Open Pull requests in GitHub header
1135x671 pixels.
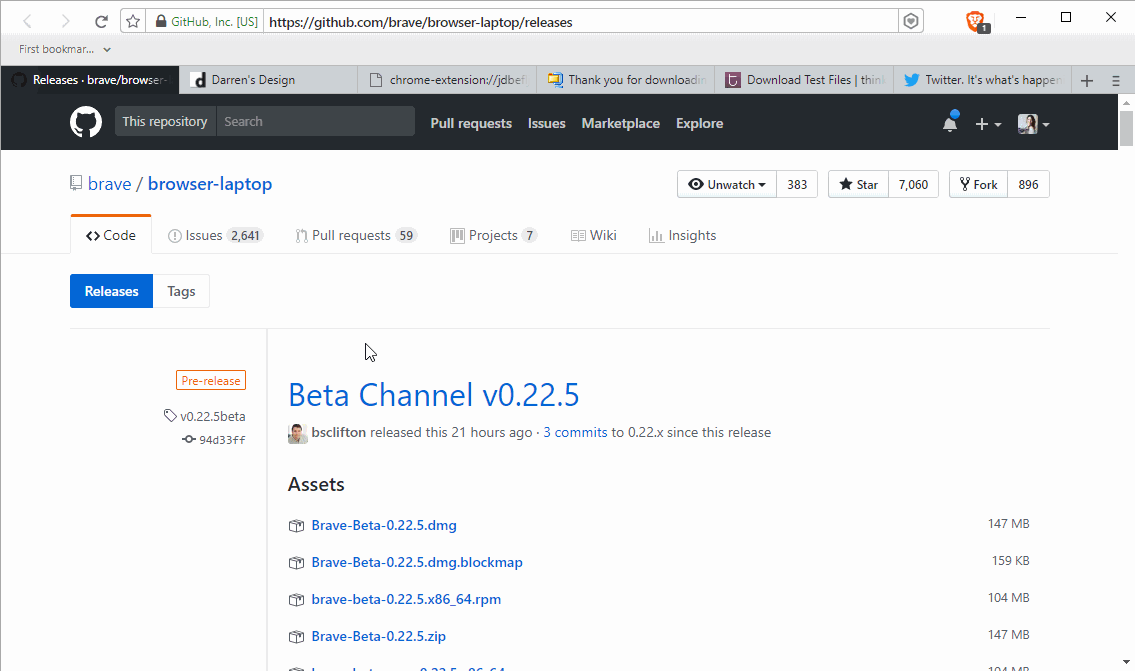[471, 123]
